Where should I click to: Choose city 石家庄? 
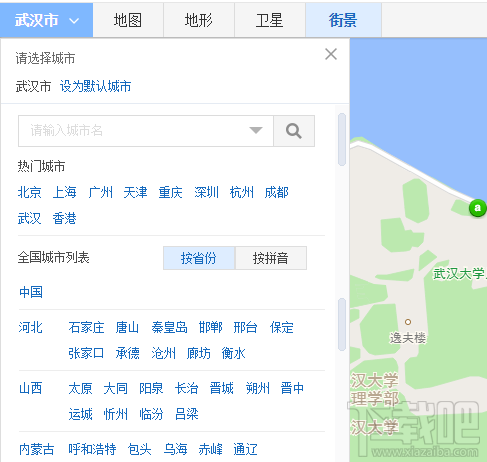pos(86,327)
